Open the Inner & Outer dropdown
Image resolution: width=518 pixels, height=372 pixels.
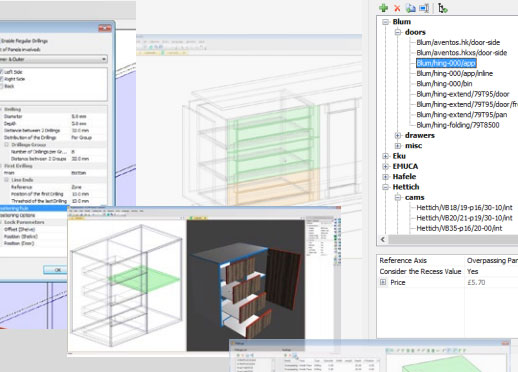pyautogui.click(x=53, y=59)
